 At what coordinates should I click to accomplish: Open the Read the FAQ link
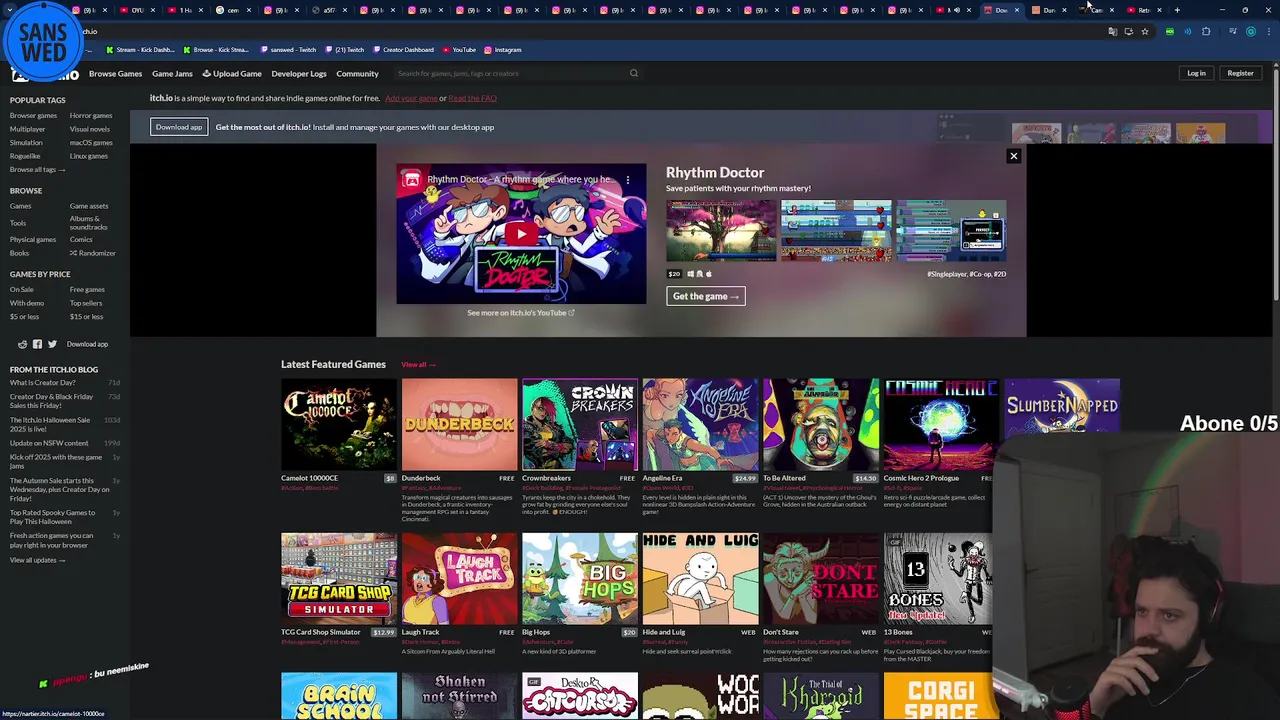tap(472, 98)
